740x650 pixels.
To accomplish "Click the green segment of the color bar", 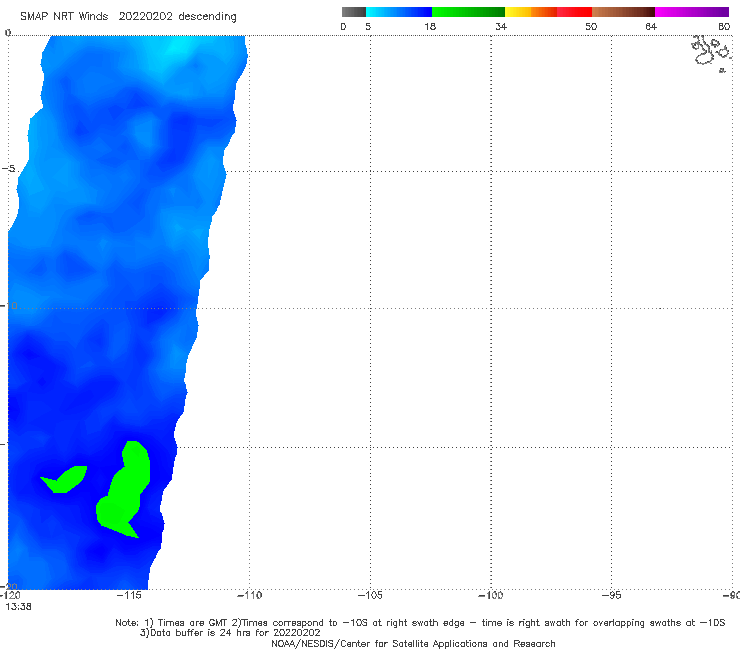I will coord(468,12).
